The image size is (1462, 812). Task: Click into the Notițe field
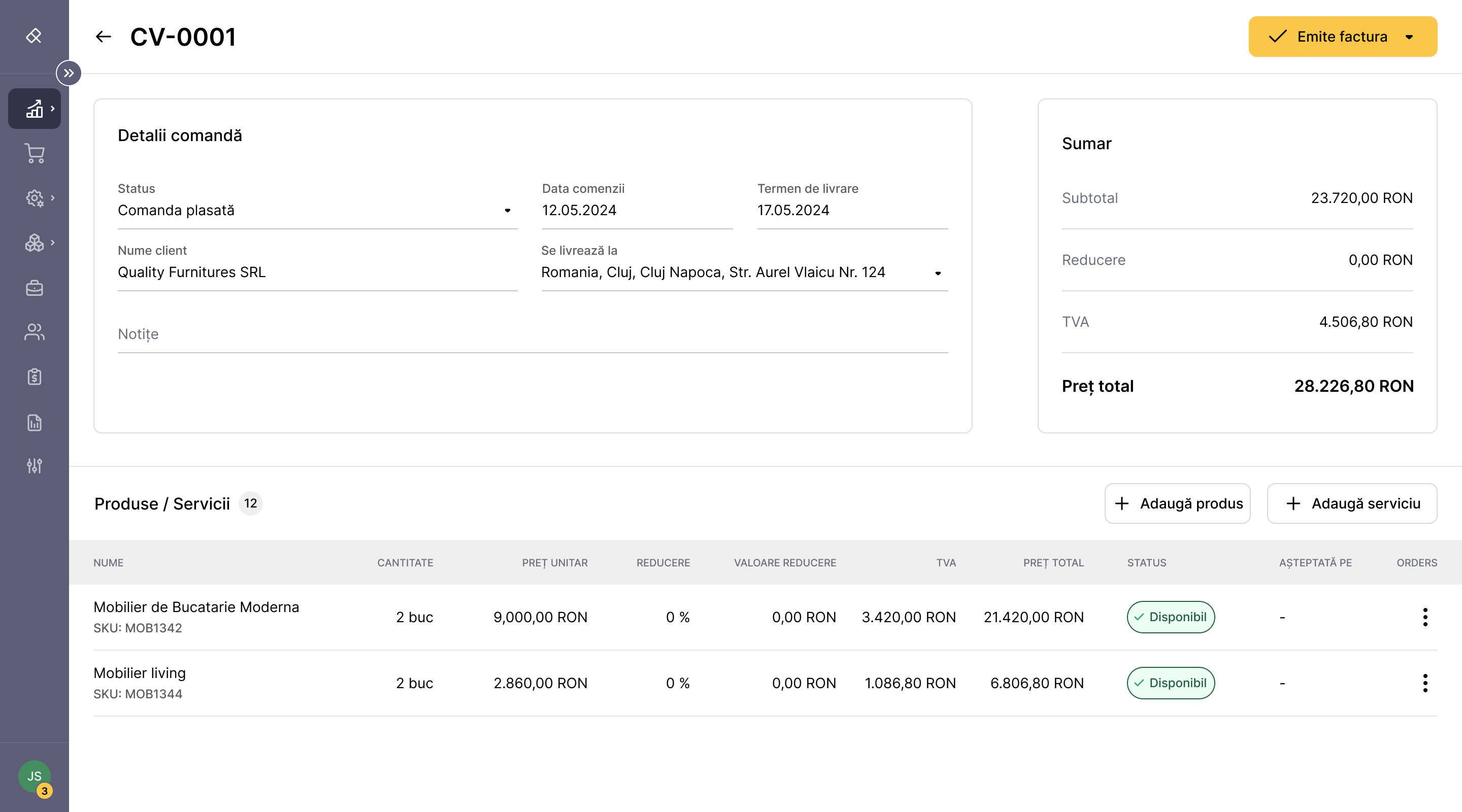tap(533, 334)
